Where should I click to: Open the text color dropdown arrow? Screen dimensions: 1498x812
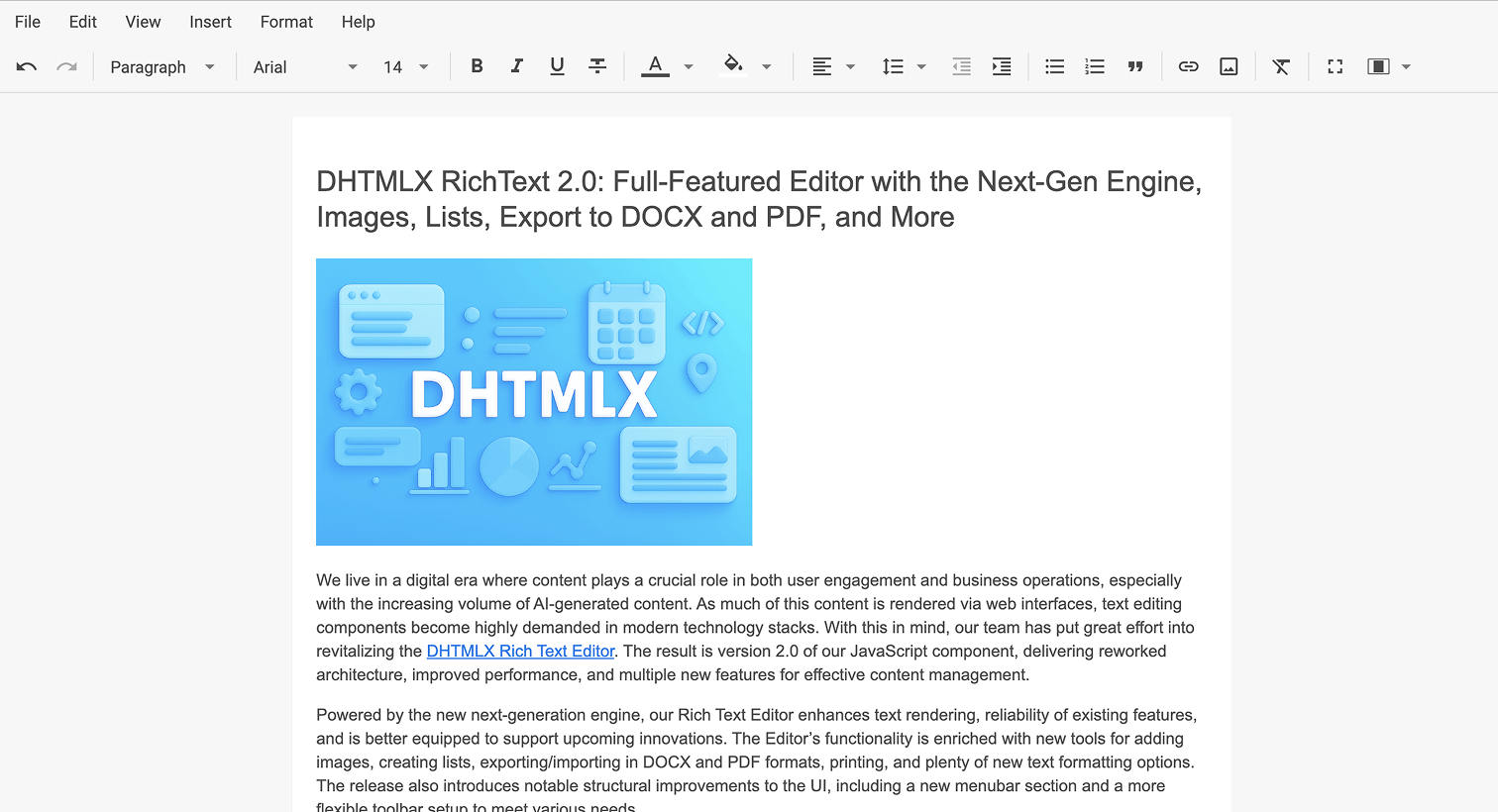(689, 66)
